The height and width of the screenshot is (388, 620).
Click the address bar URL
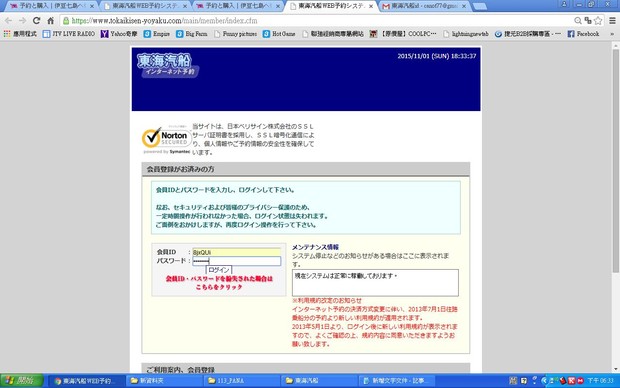coord(164,21)
